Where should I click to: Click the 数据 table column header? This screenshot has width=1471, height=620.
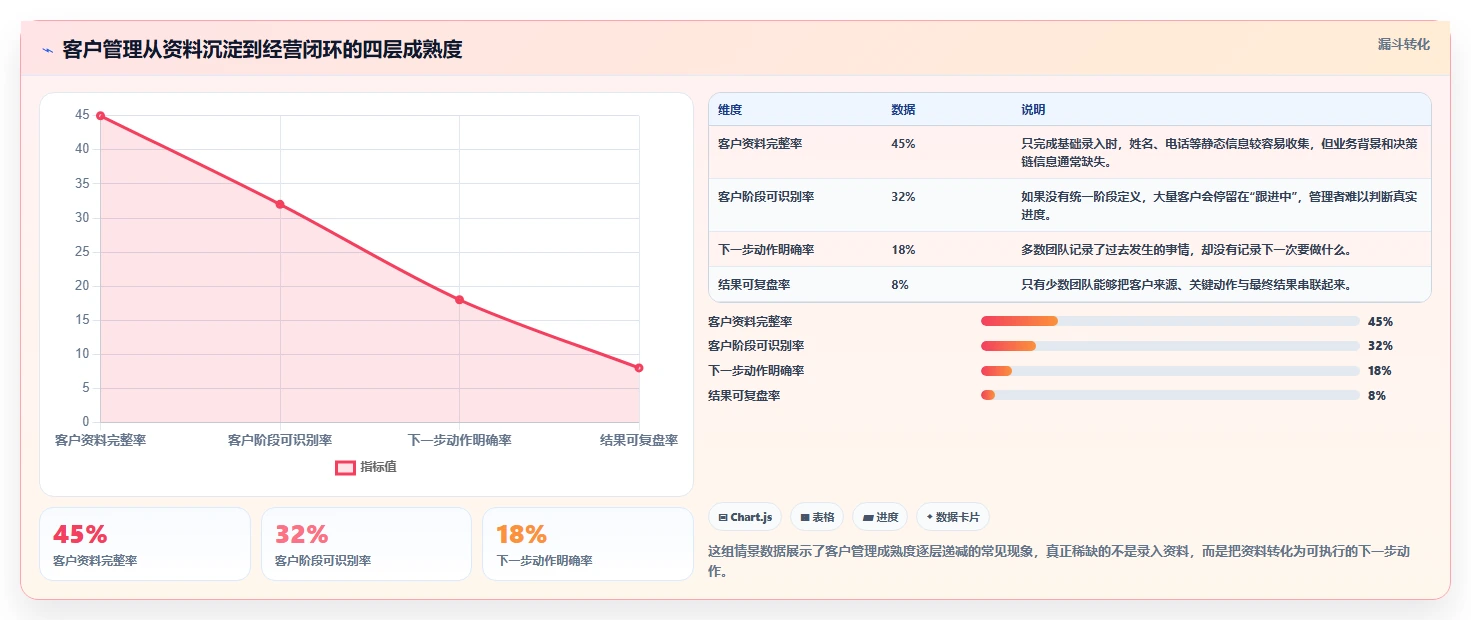click(x=903, y=109)
